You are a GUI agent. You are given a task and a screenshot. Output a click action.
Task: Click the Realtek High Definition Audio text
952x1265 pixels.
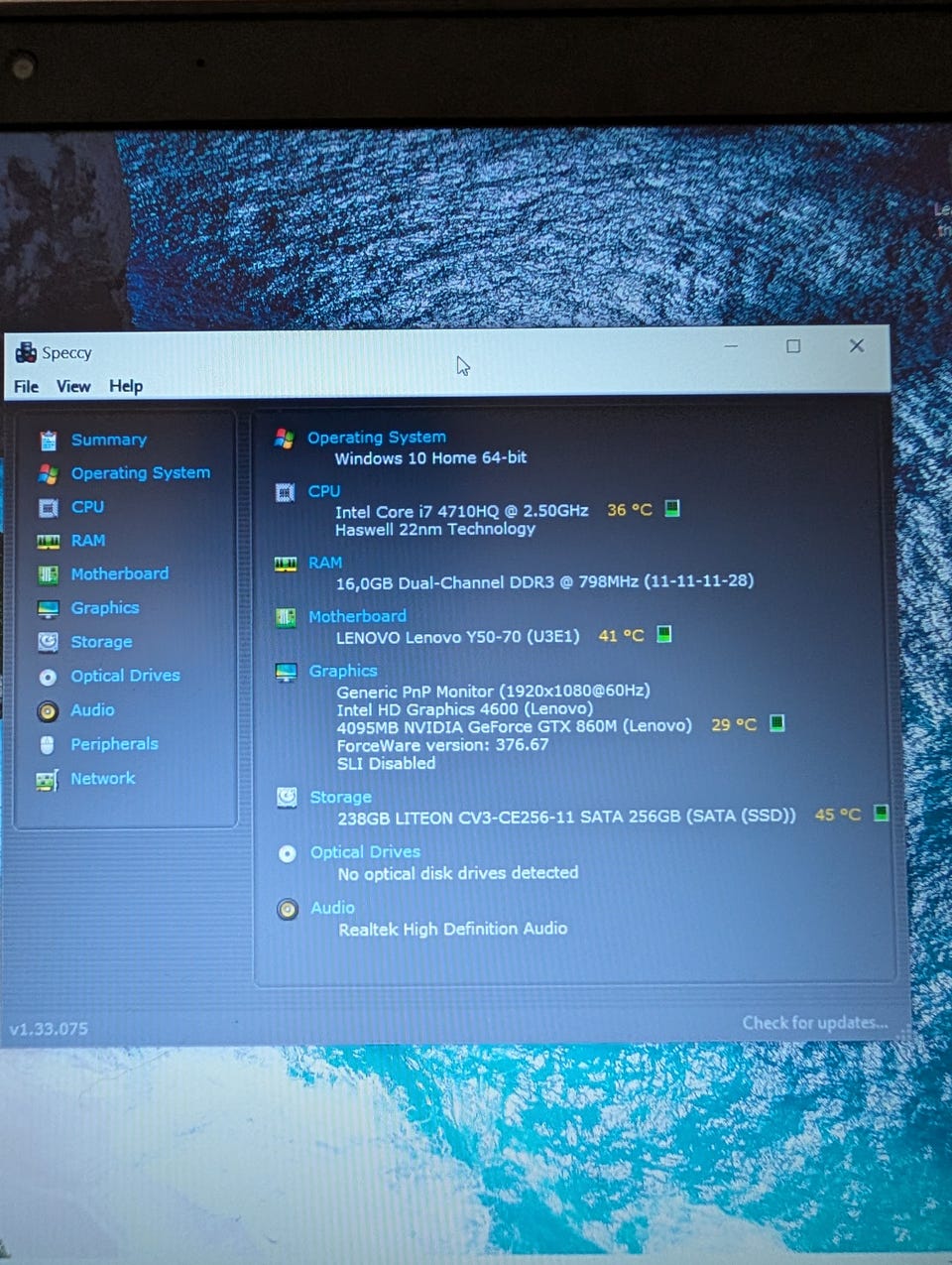click(453, 929)
